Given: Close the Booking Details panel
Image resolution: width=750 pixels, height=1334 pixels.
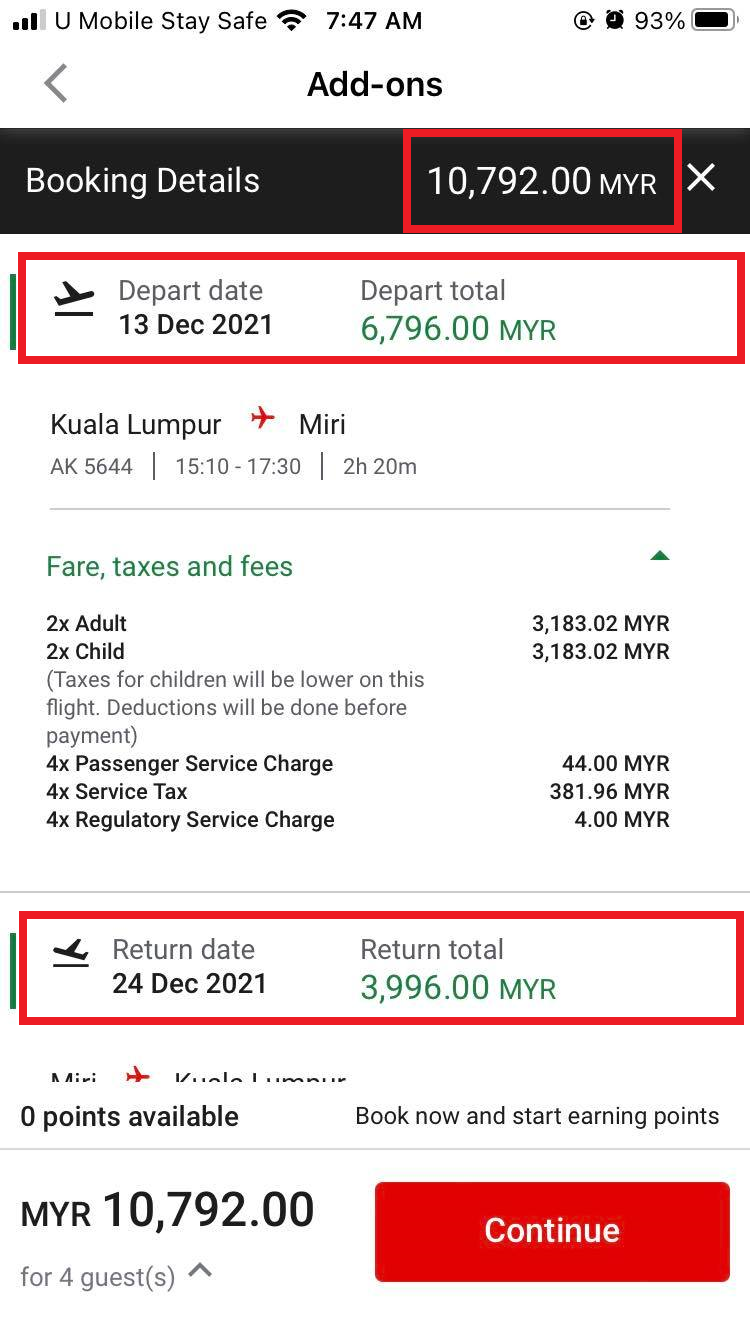Looking at the screenshot, I should coord(702,179).
